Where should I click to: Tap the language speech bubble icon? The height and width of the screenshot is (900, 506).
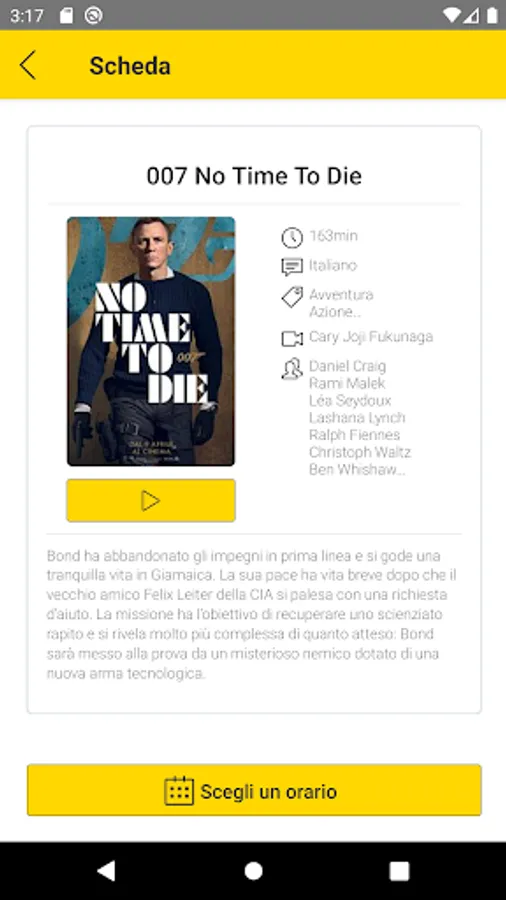[292, 267]
